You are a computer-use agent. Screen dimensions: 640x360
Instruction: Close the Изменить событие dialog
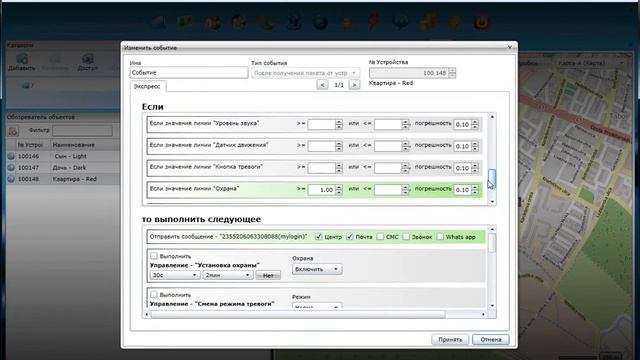pos(510,47)
